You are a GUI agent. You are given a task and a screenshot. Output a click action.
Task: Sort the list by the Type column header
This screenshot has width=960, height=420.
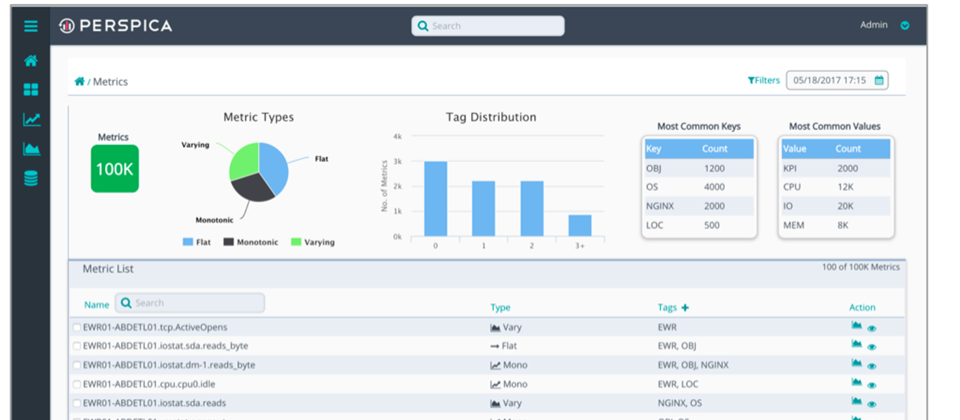500,306
